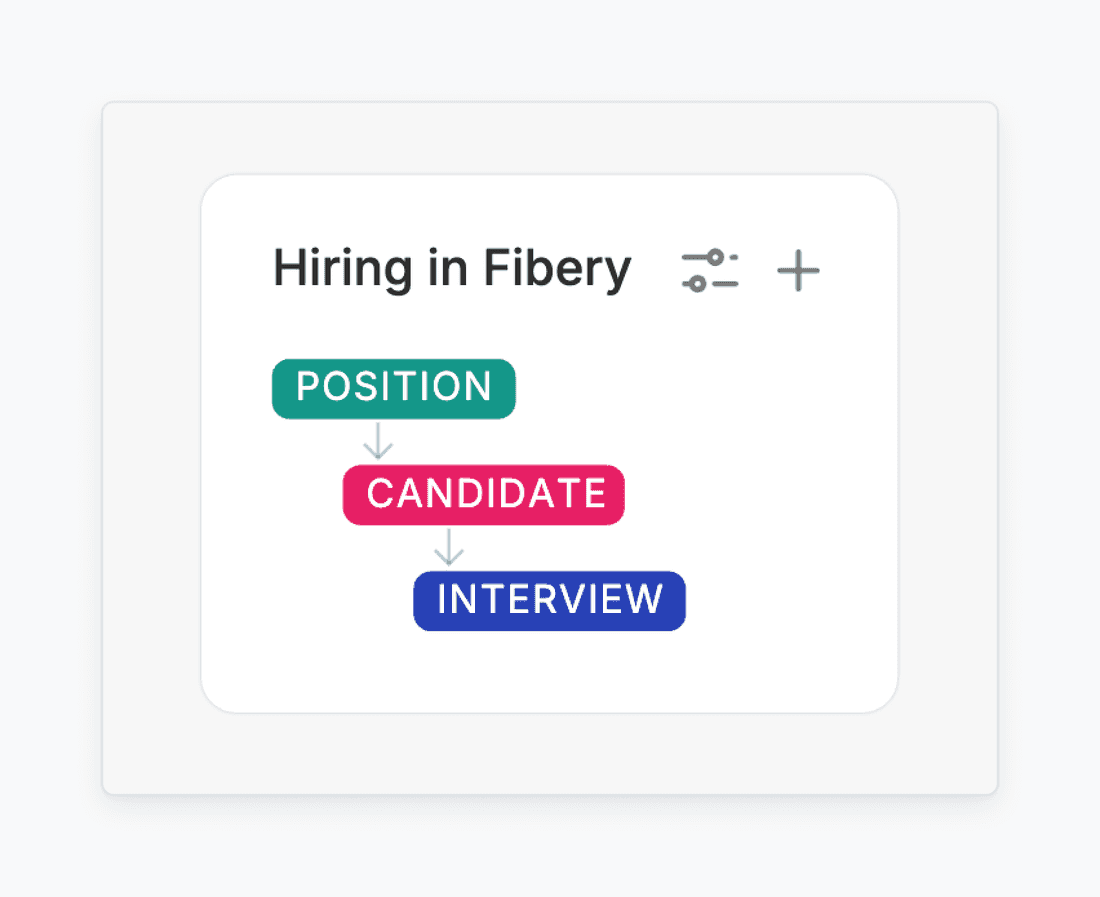This screenshot has height=897, width=1100.
Task: Click the arrow below CANDIDATE badge
Action: tap(449, 547)
